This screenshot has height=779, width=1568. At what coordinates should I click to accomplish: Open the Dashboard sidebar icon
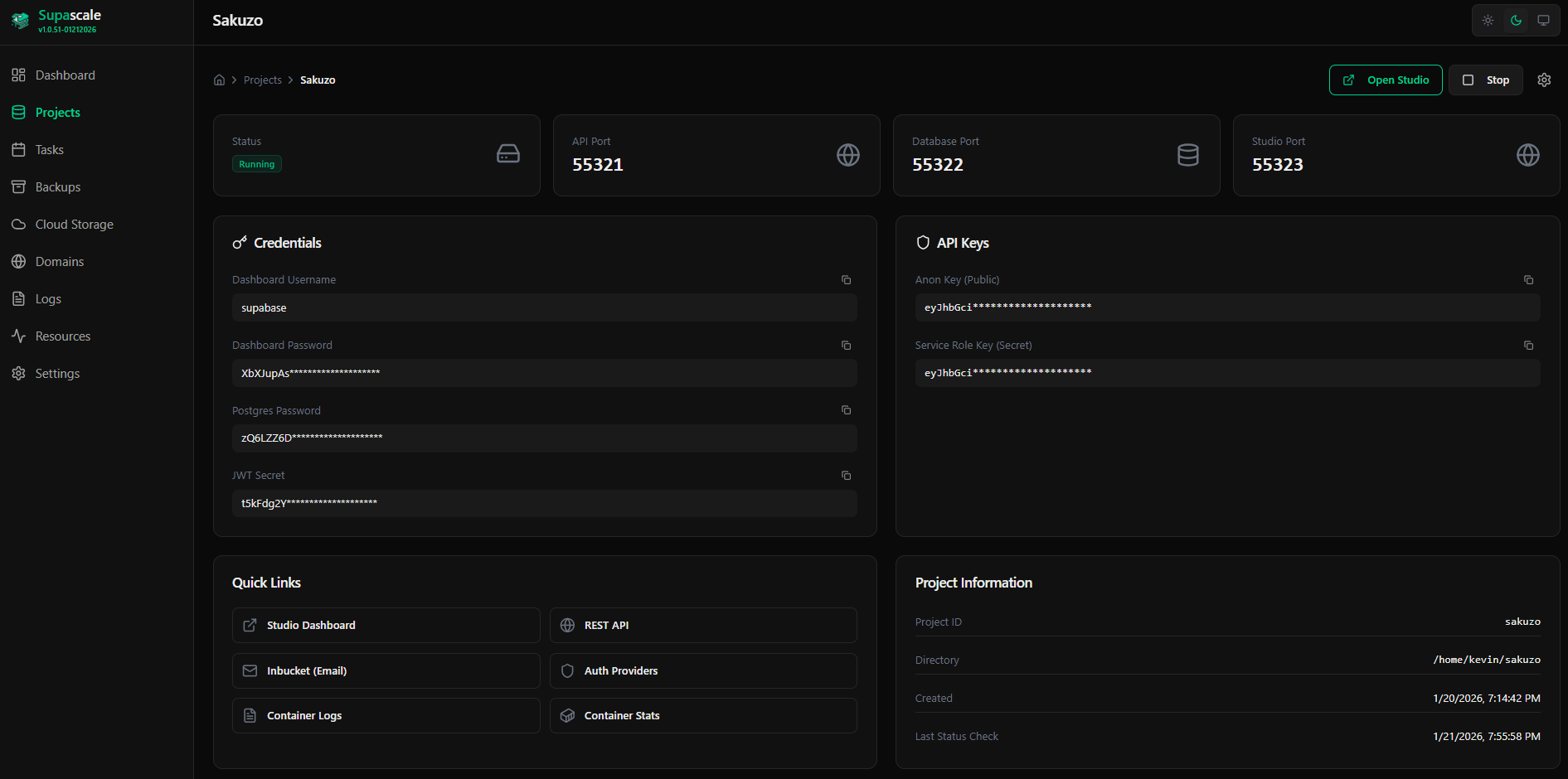click(18, 75)
